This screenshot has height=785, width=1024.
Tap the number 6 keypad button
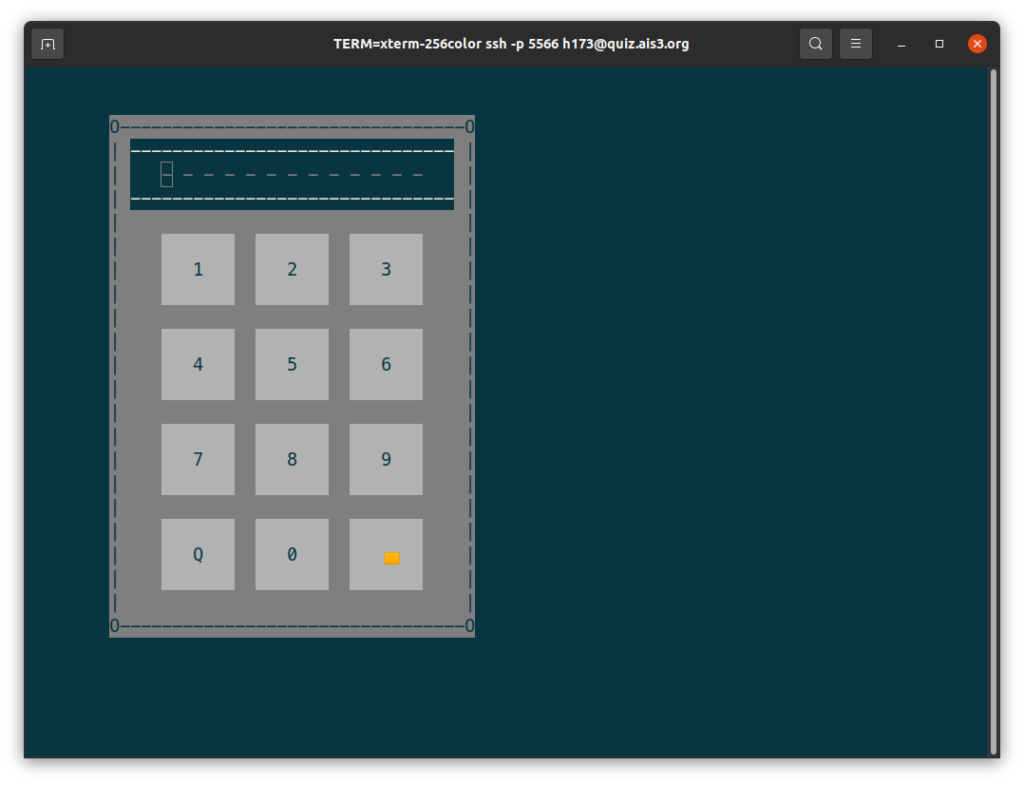click(386, 364)
